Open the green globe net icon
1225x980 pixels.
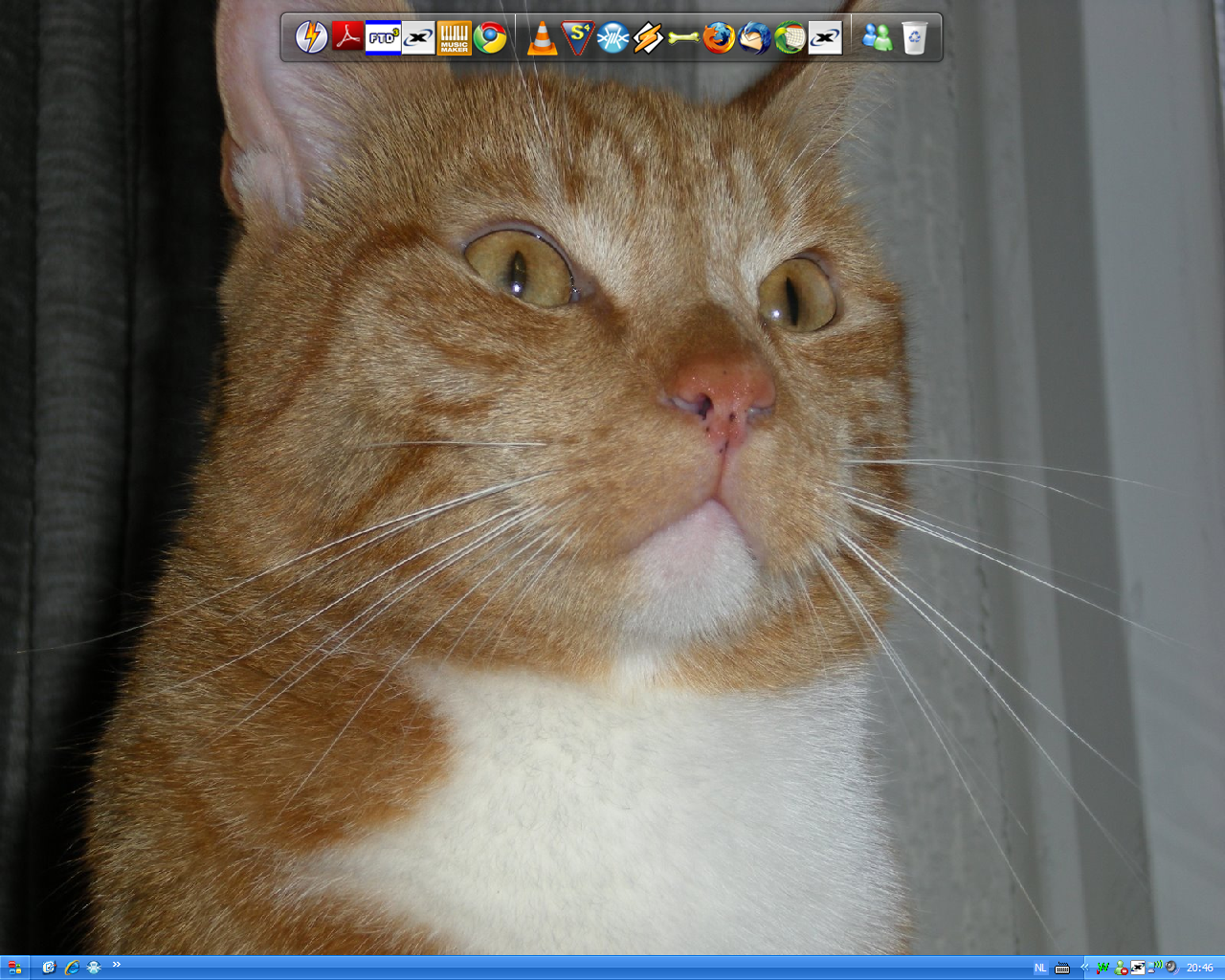click(790, 37)
